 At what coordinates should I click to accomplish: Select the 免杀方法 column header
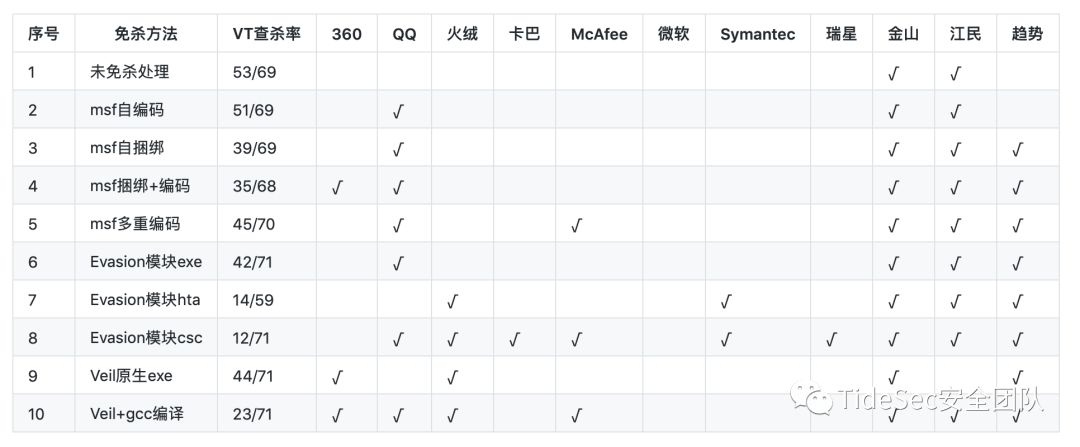[x=146, y=34]
